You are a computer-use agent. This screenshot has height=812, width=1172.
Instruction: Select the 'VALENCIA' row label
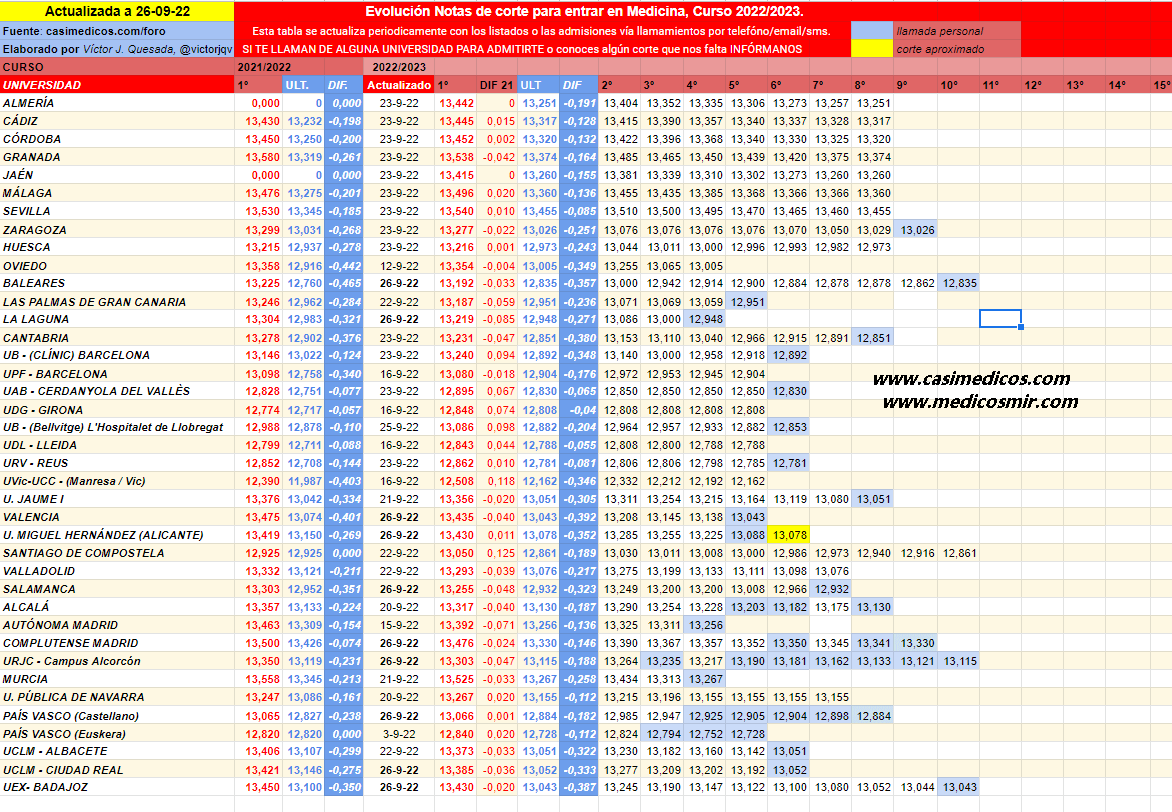(117, 517)
